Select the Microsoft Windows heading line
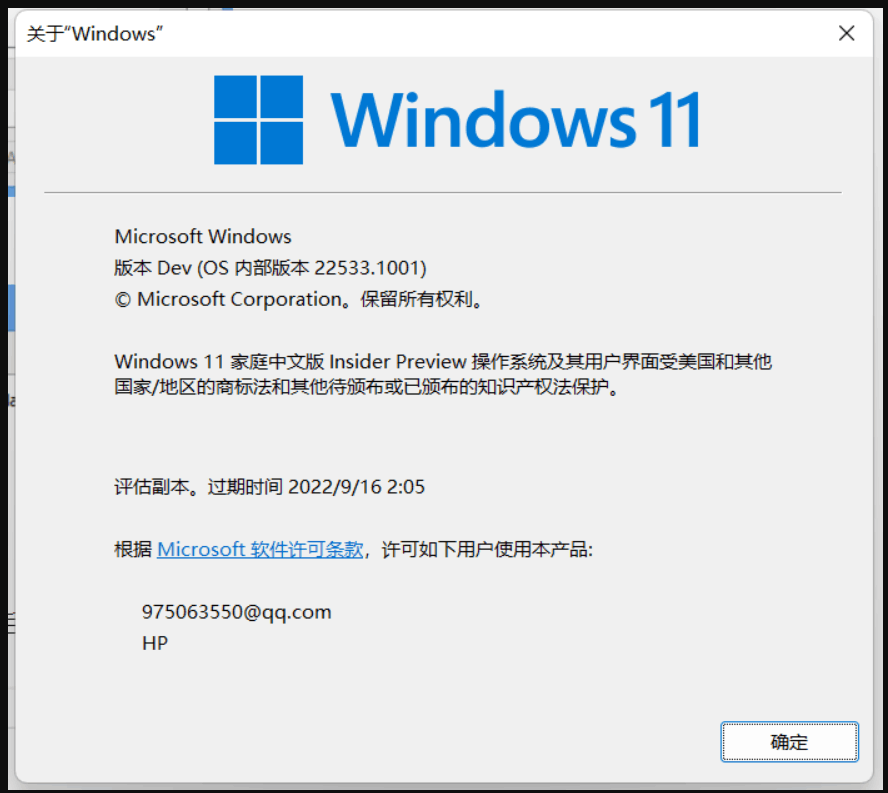 click(x=203, y=236)
